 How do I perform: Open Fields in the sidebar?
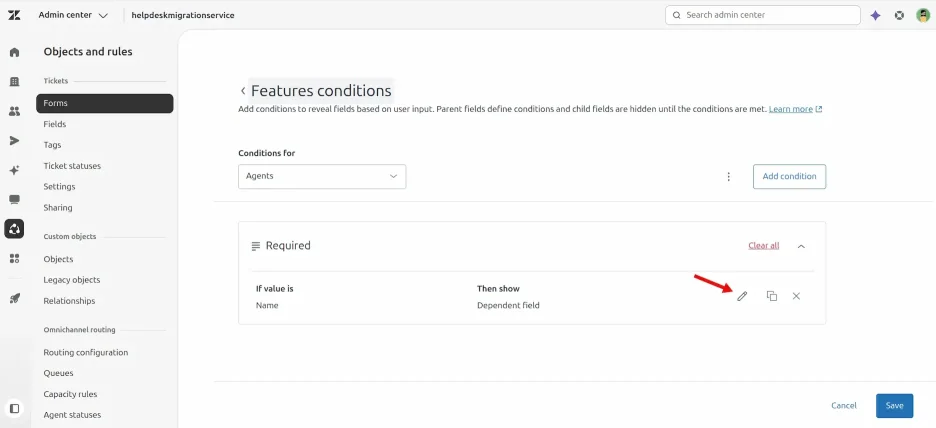55,124
